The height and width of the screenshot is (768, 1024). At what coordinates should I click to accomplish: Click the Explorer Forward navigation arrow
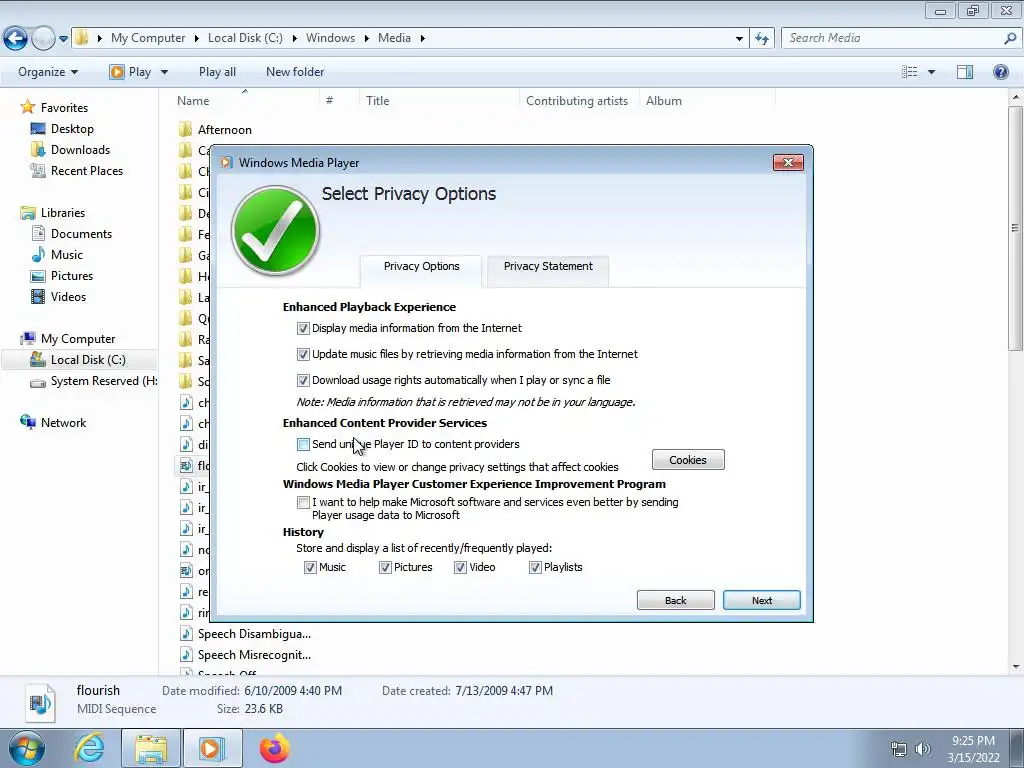(43, 39)
